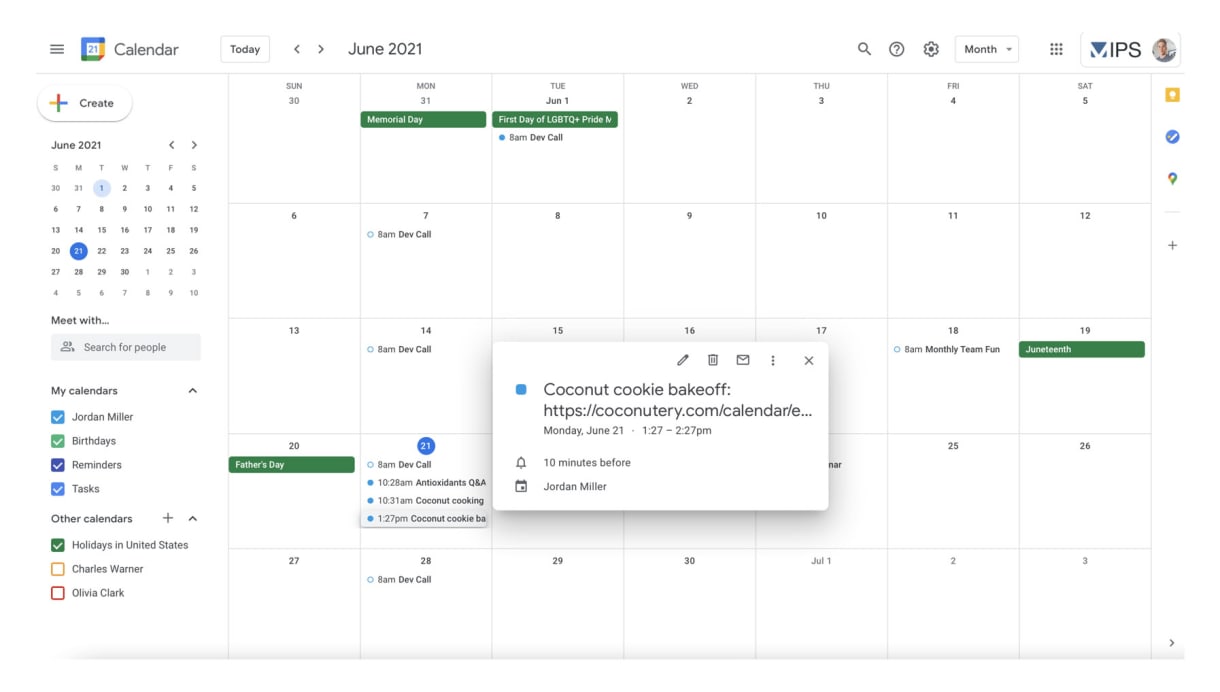Delete the Coconut cookie bakeoff event

coord(713,360)
